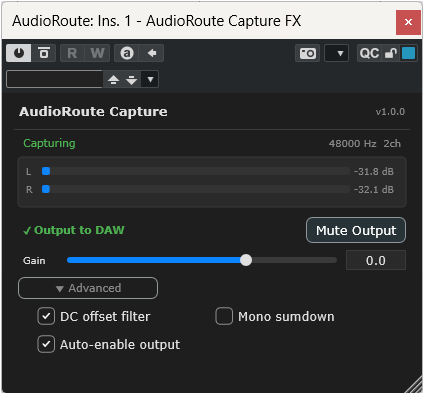Image resolution: width=424 pixels, height=394 pixels.
Task: Click the -32.1 dB level readout
Action: (x=374, y=190)
